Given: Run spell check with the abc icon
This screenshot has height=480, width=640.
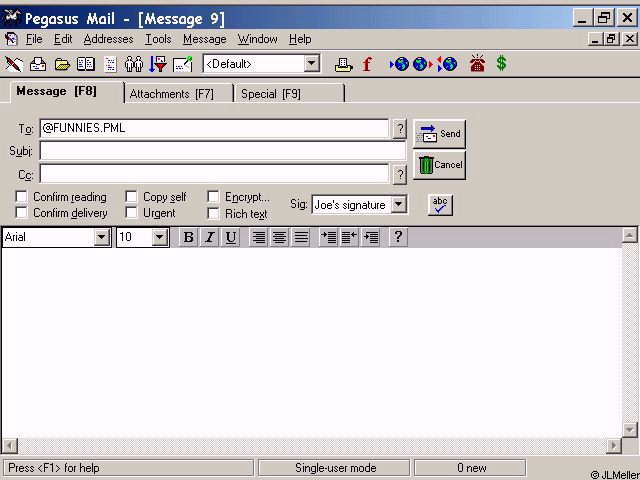Looking at the screenshot, I should click(440, 205).
